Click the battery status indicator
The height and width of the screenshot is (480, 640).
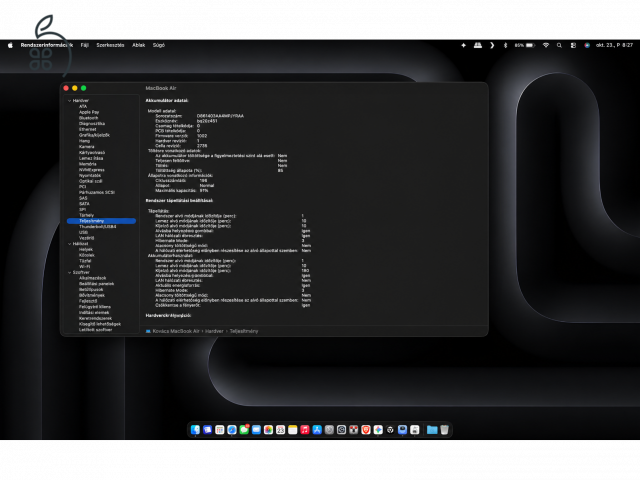point(524,45)
